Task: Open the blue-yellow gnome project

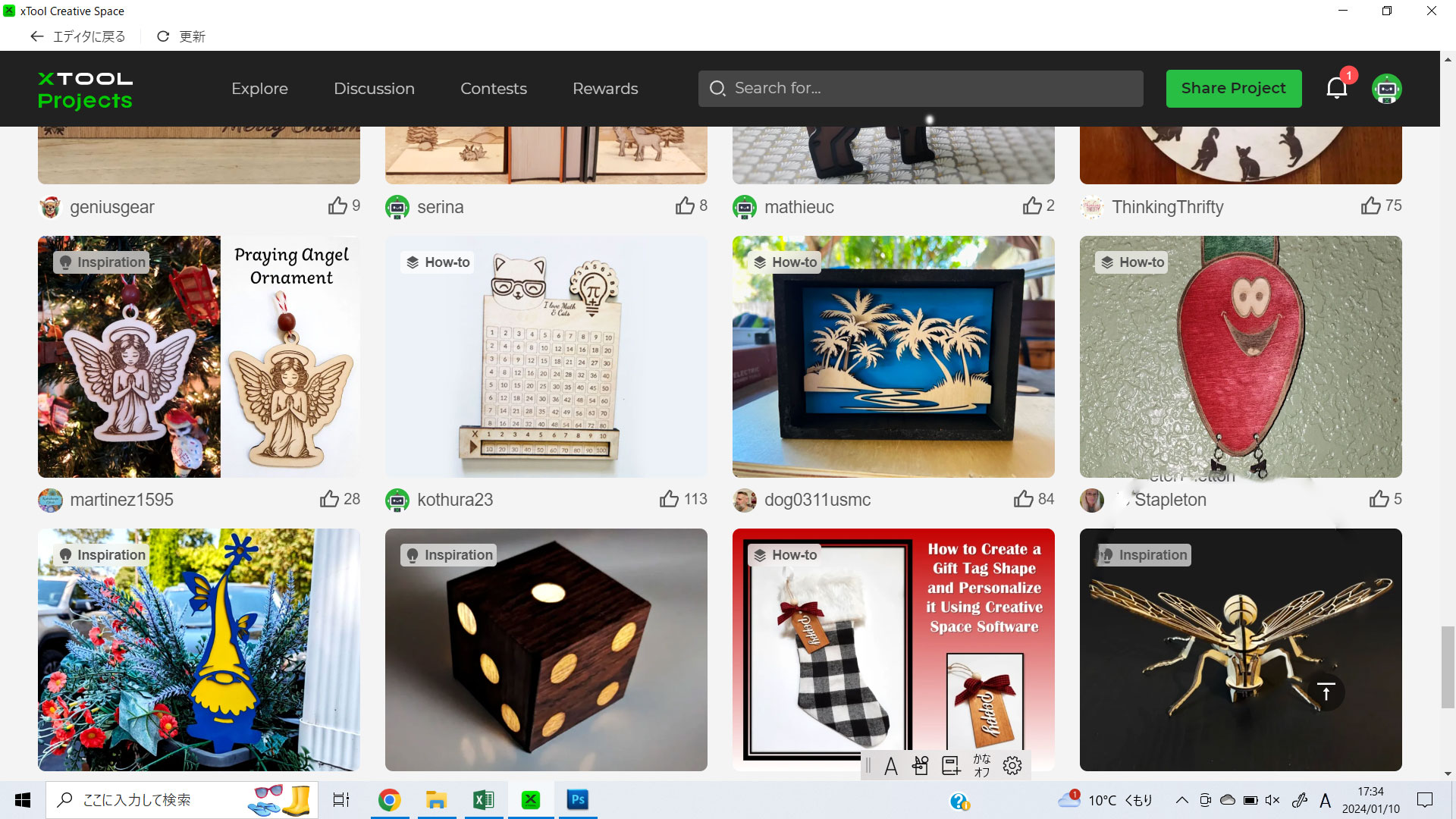Action: (199, 650)
